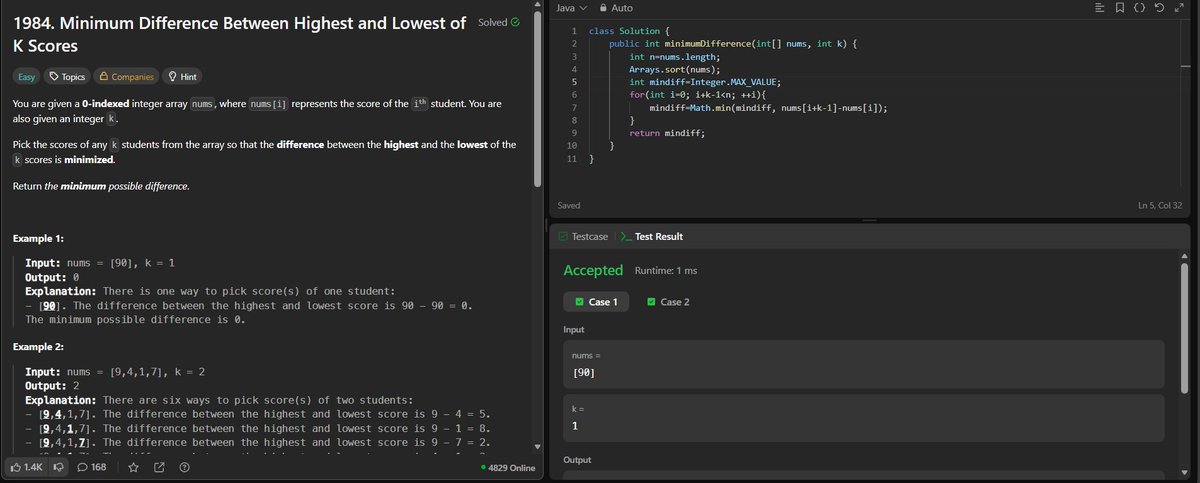Image resolution: width=1200 pixels, height=483 pixels.
Task: Click the minimumDifference method signature line
Action: tap(734, 45)
